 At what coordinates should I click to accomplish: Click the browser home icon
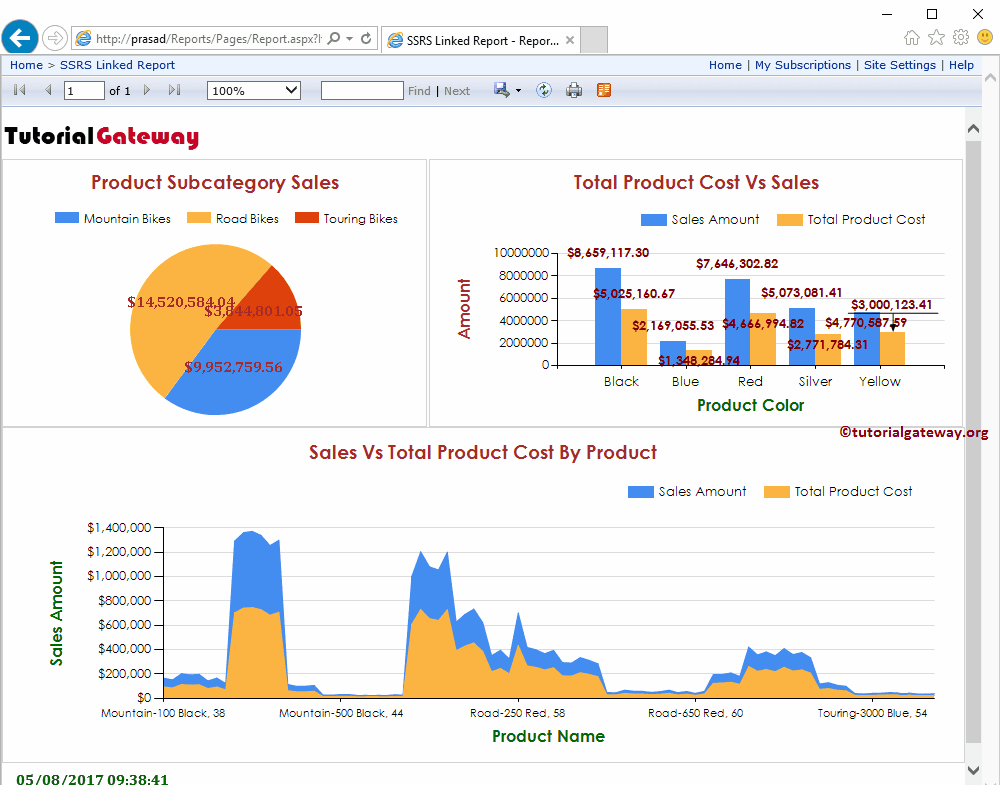click(x=911, y=37)
